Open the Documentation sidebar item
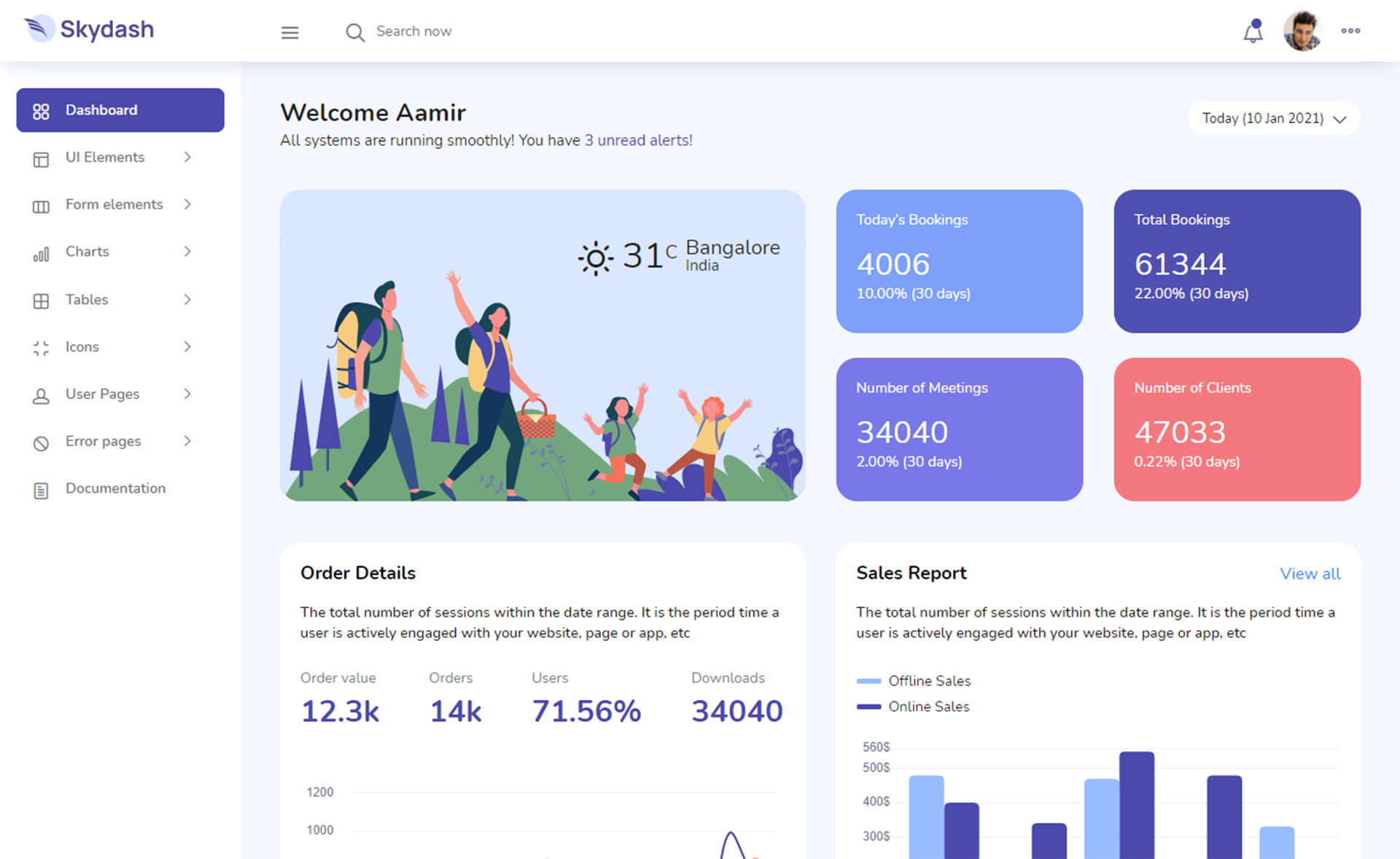This screenshot has width=1400, height=859. click(115, 489)
